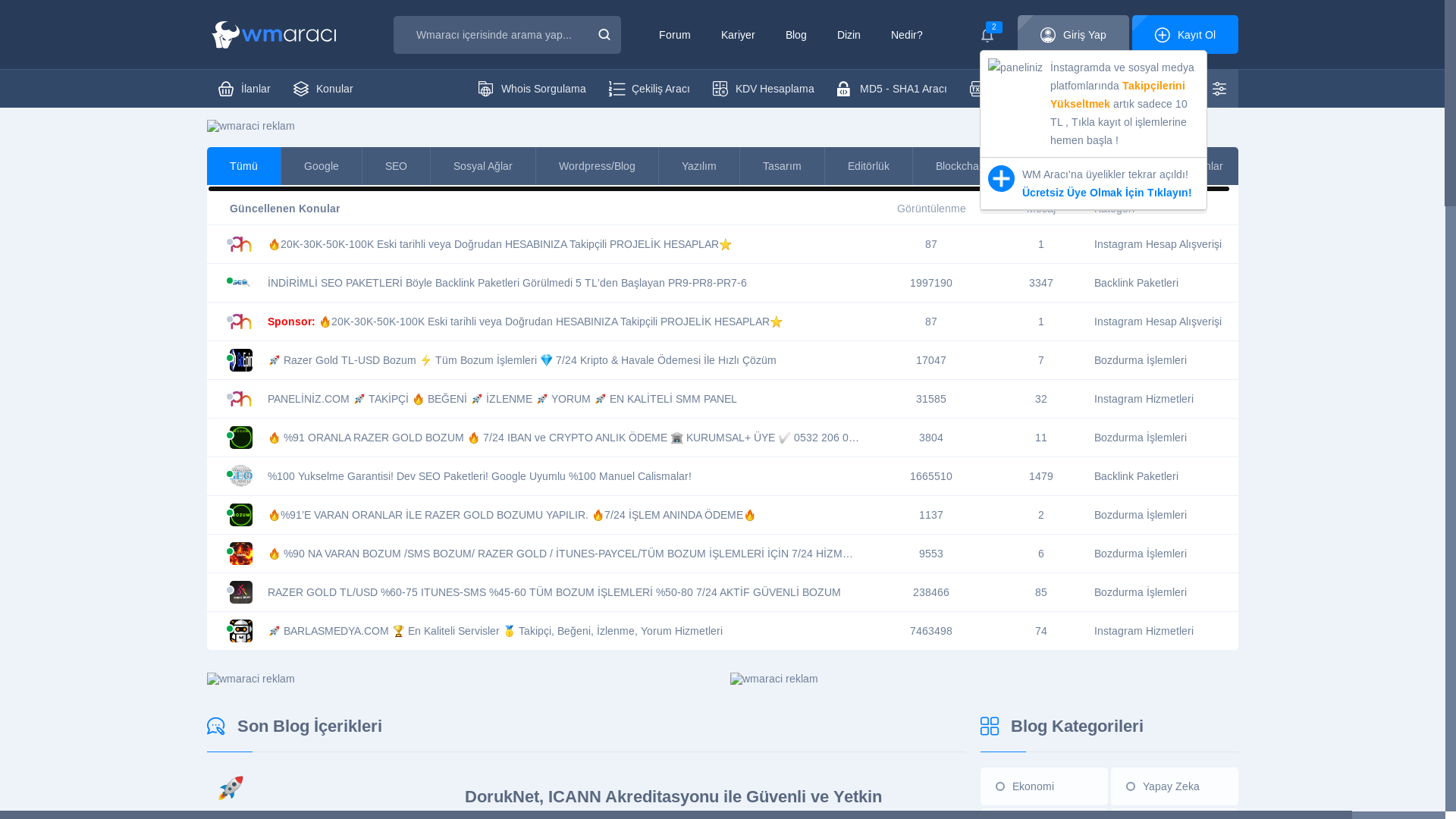Select the Google category tab

(x=322, y=166)
